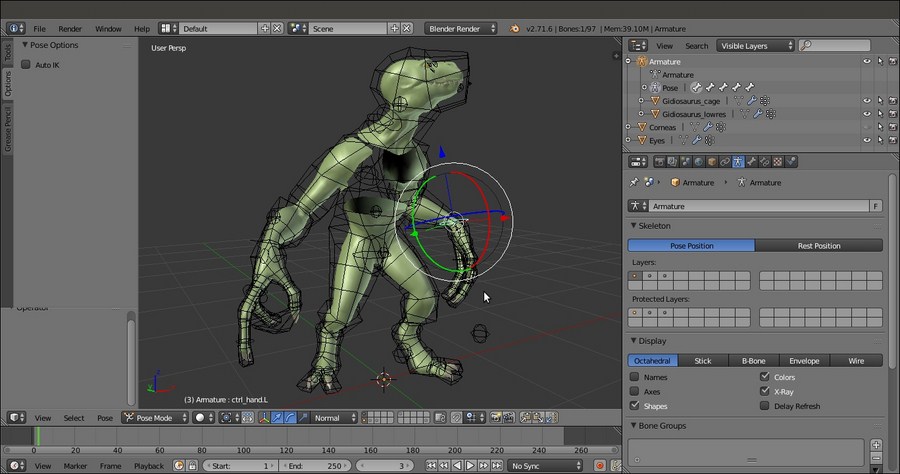900x474 pixels.
Task: Toggle Auto IK checkbox
Action: [x=26, y=65]
